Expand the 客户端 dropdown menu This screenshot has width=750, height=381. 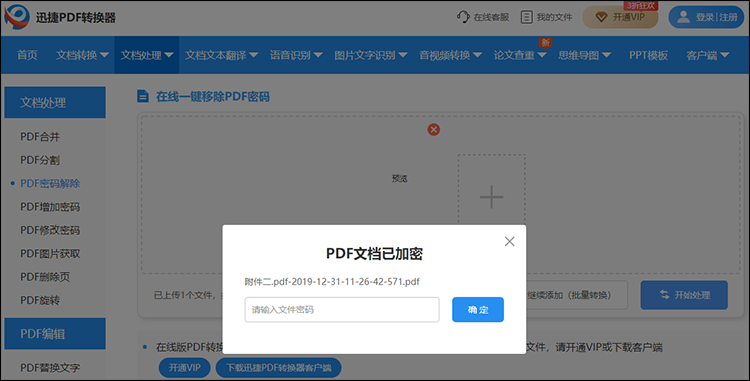pyautogui.click(x=725, y=55)
